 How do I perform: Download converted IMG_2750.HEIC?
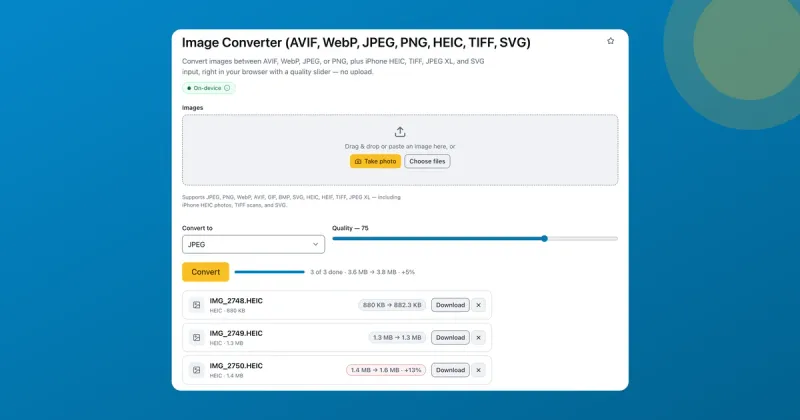tap(450, 370)
